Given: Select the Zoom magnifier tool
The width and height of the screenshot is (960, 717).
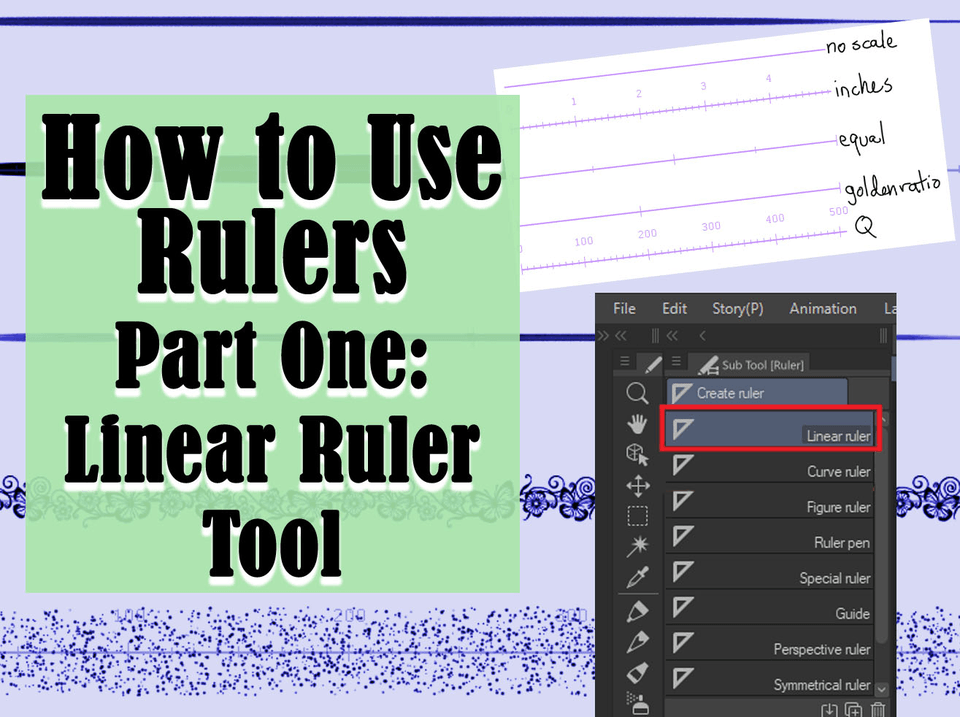Looking at the screenshot, I should point(637,393).
